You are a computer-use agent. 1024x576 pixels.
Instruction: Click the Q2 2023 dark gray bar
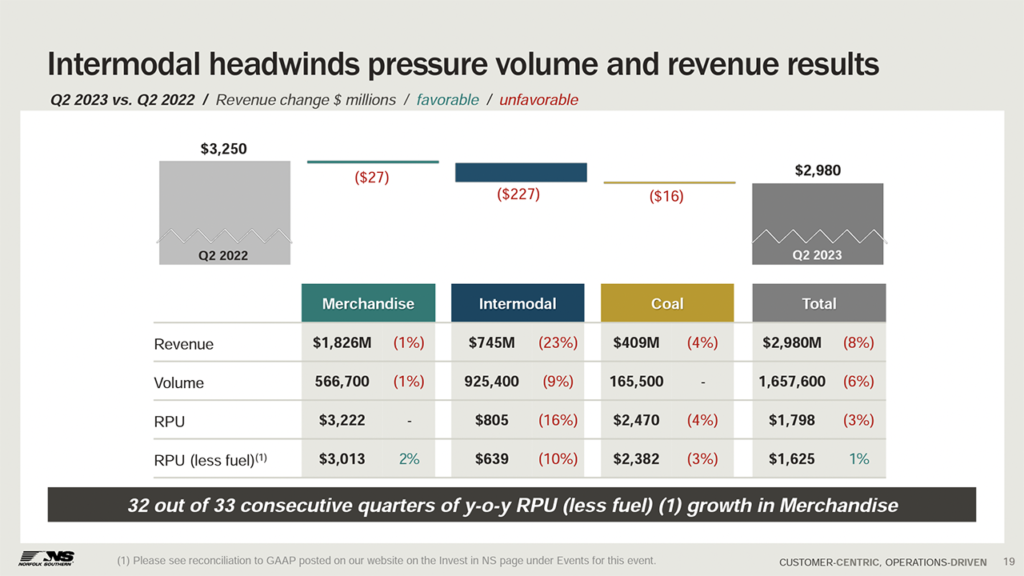tap(817, 223)
